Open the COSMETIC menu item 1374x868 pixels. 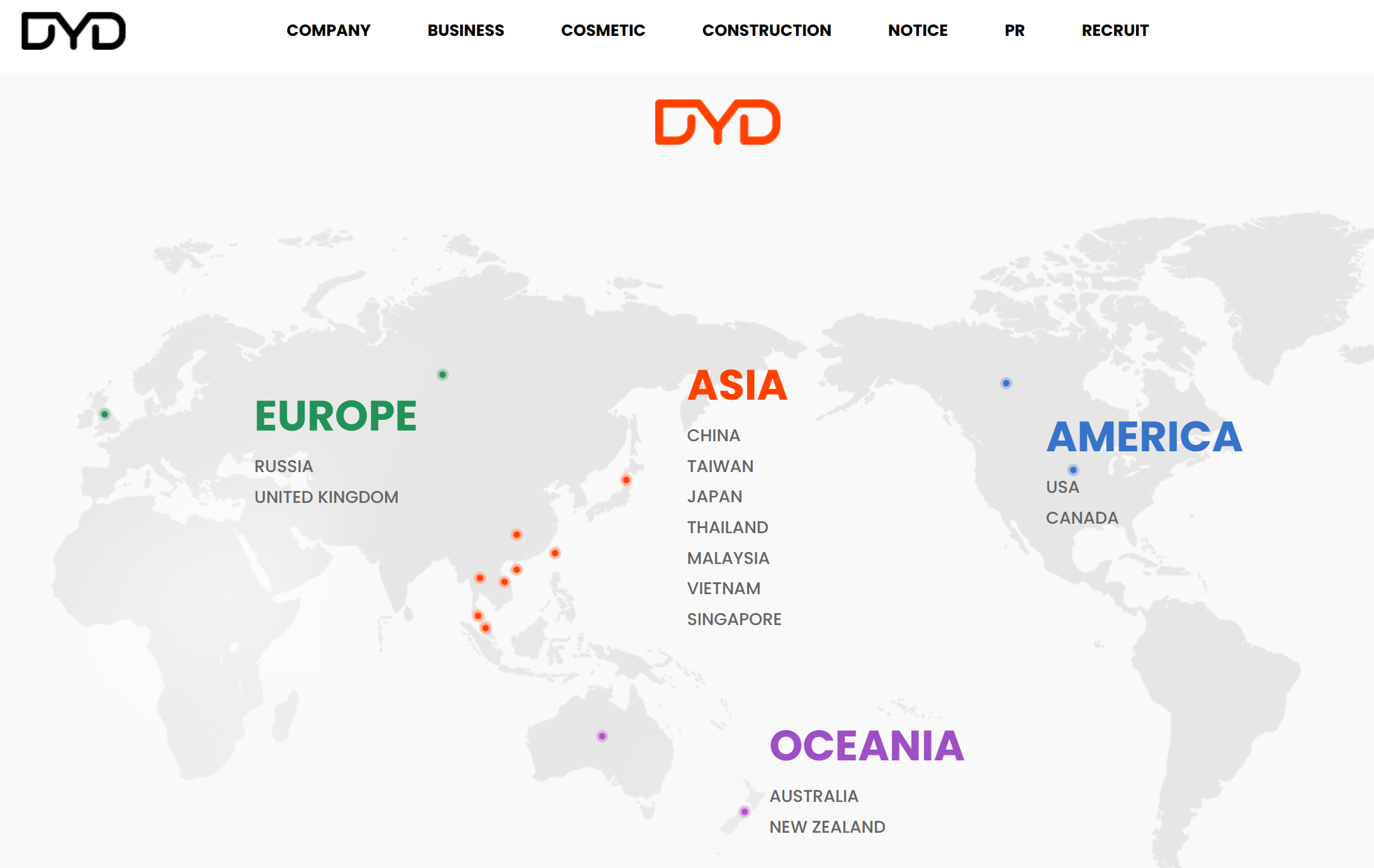[602, 30]
